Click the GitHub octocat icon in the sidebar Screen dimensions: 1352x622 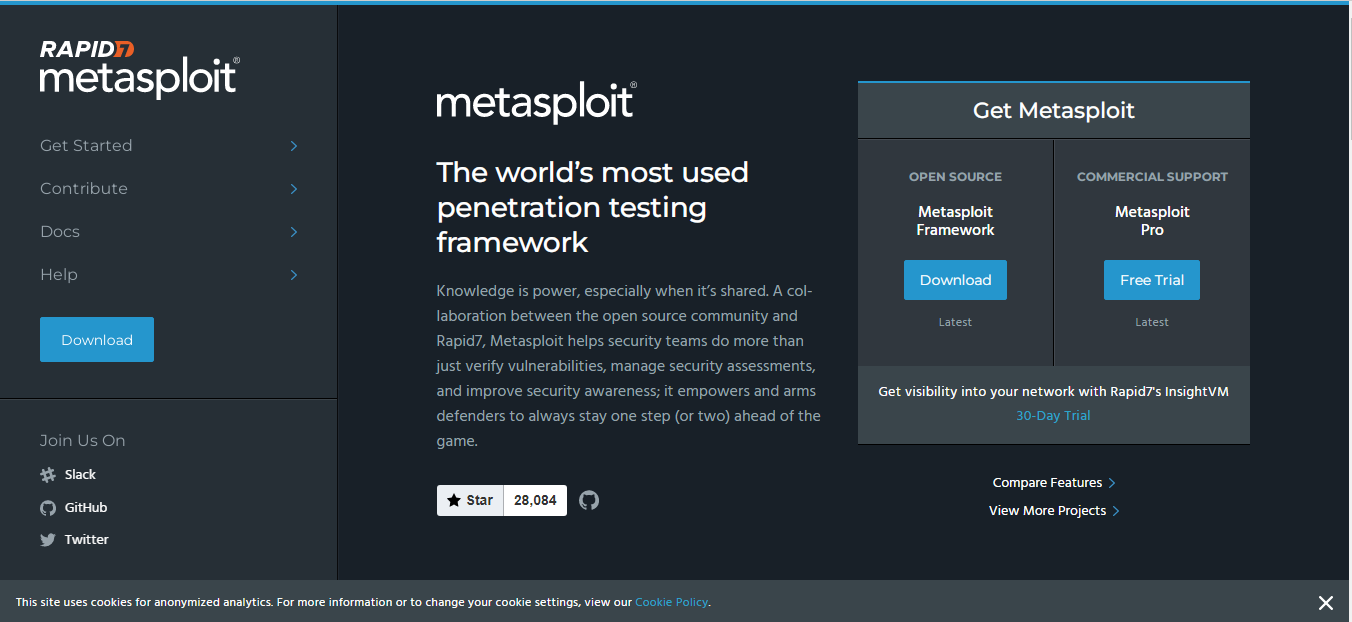[48, 508]
